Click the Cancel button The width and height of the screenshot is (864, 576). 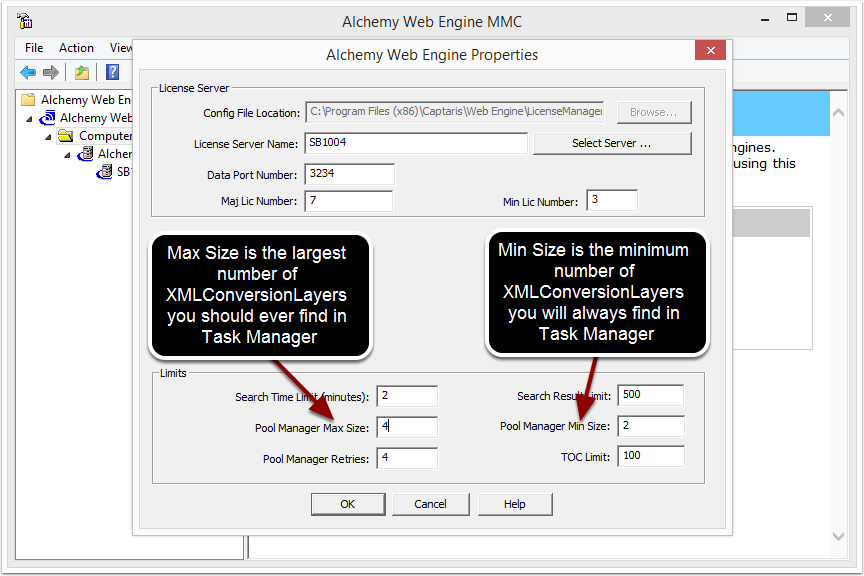coord(430,504)
